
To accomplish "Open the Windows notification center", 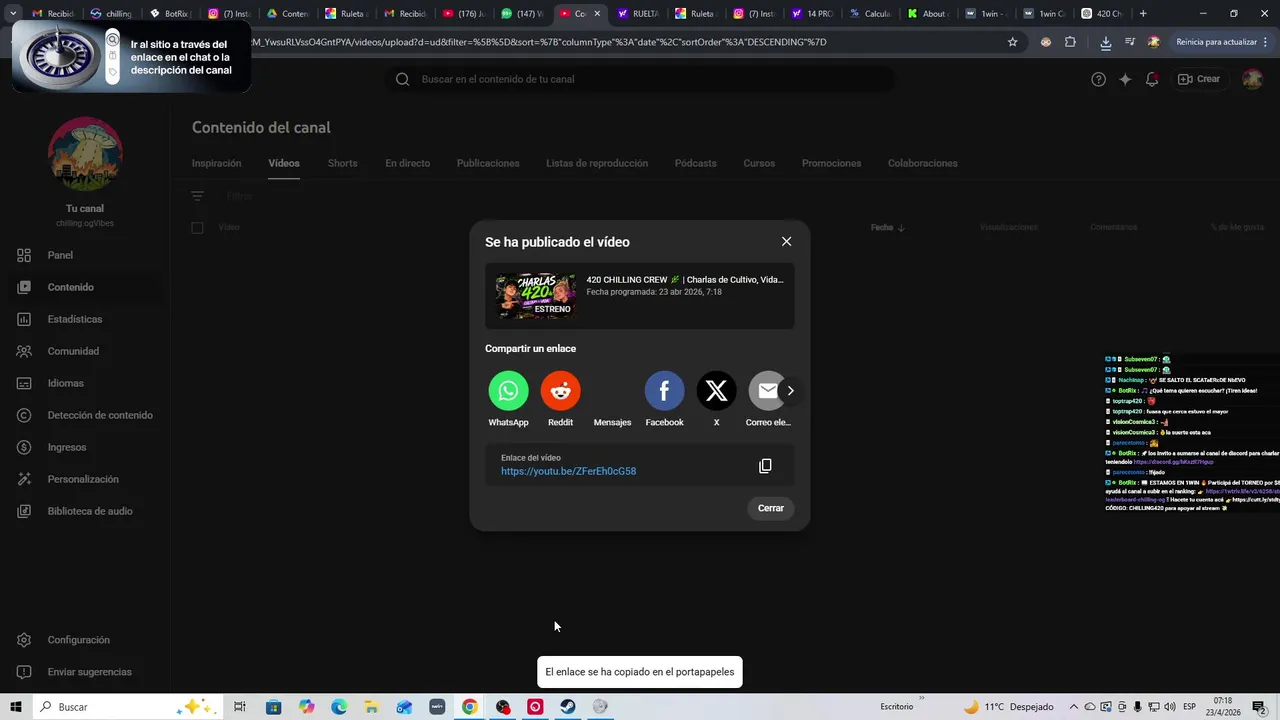I will click(x=1259, y=707).
